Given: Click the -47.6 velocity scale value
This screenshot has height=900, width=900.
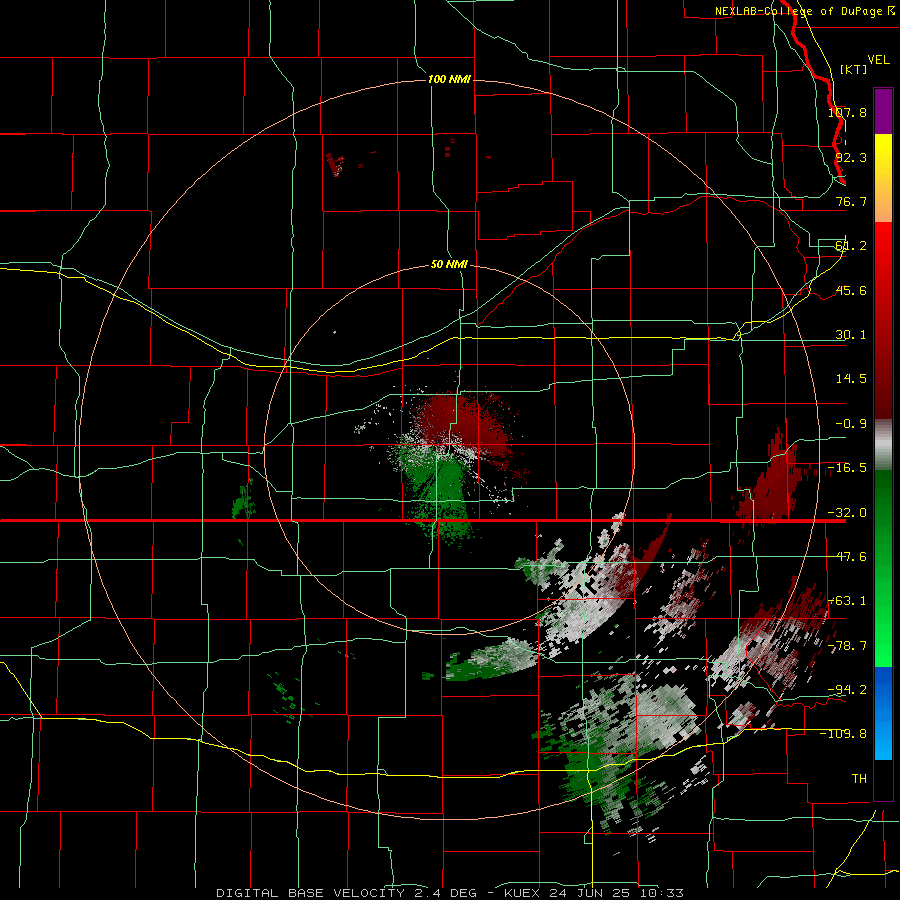Looking at the screenshot, I should click(x=847, y=557).
